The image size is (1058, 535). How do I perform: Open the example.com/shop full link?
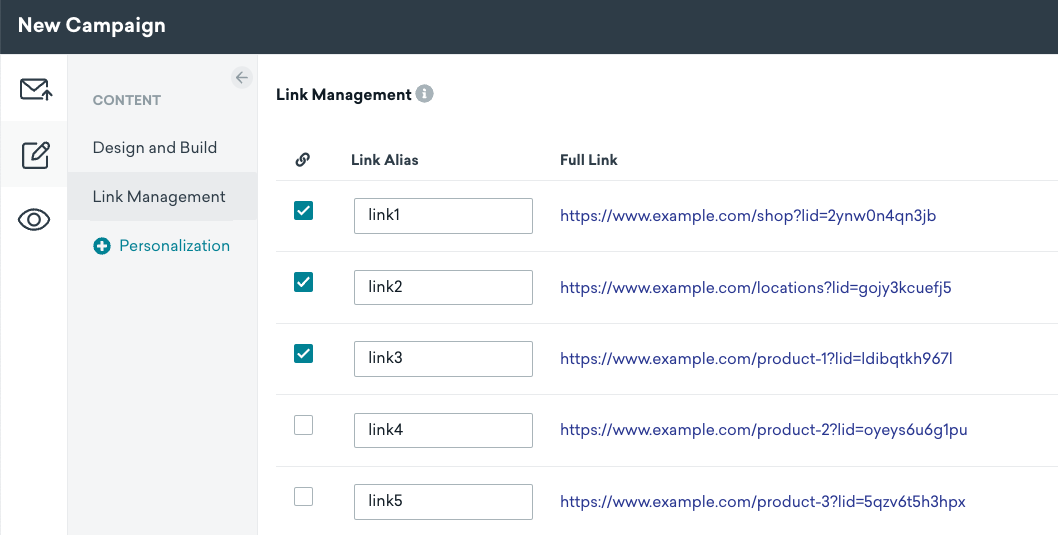(748, 216)
